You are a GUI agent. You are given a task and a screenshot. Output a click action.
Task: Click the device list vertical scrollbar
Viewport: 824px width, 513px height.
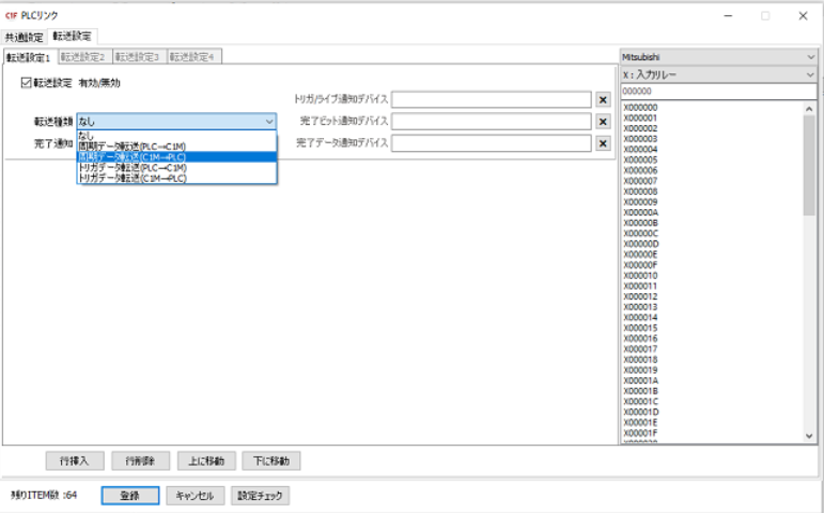click(x=809, y=270)
